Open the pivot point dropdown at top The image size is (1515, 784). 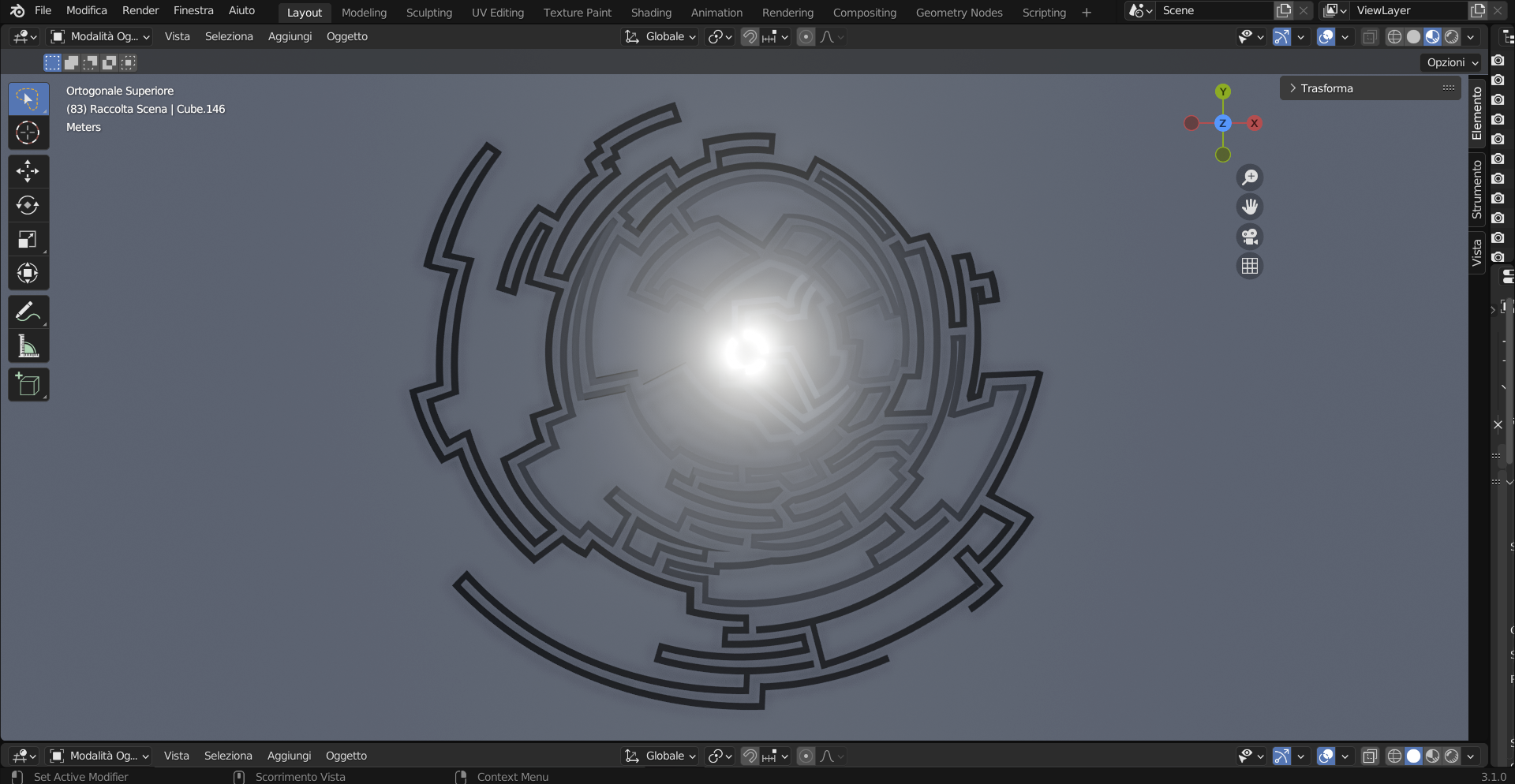point(720,36)
